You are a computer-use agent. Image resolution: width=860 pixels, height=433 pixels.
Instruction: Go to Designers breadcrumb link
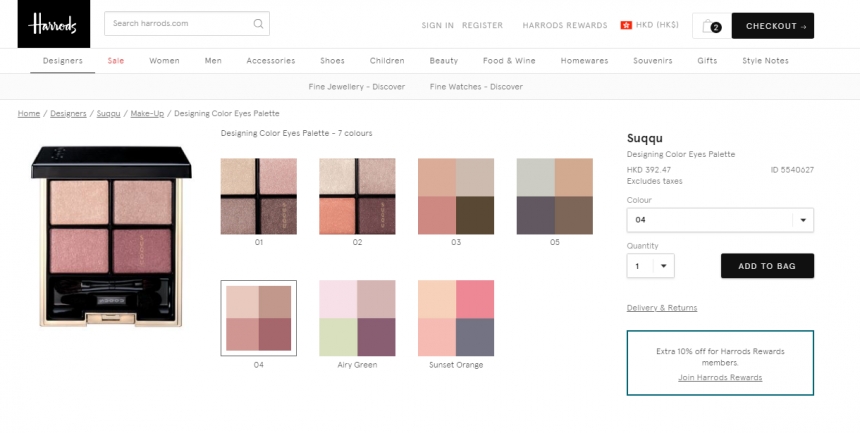tap(68, 114)
